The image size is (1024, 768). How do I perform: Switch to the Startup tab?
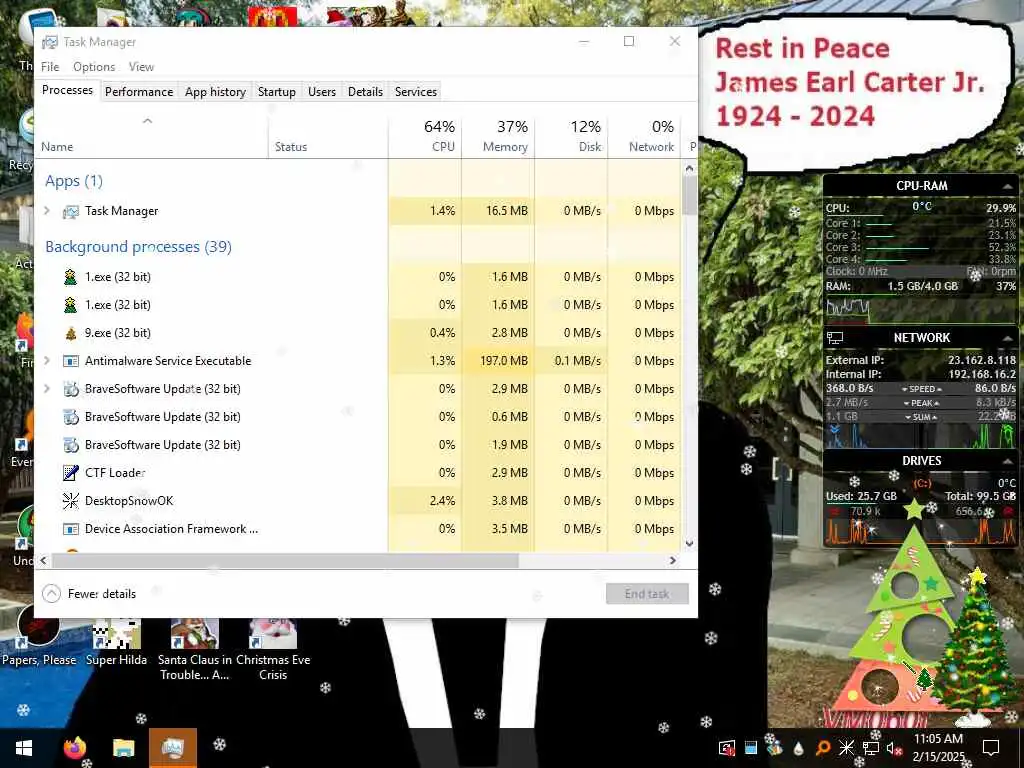pos(277,92)
